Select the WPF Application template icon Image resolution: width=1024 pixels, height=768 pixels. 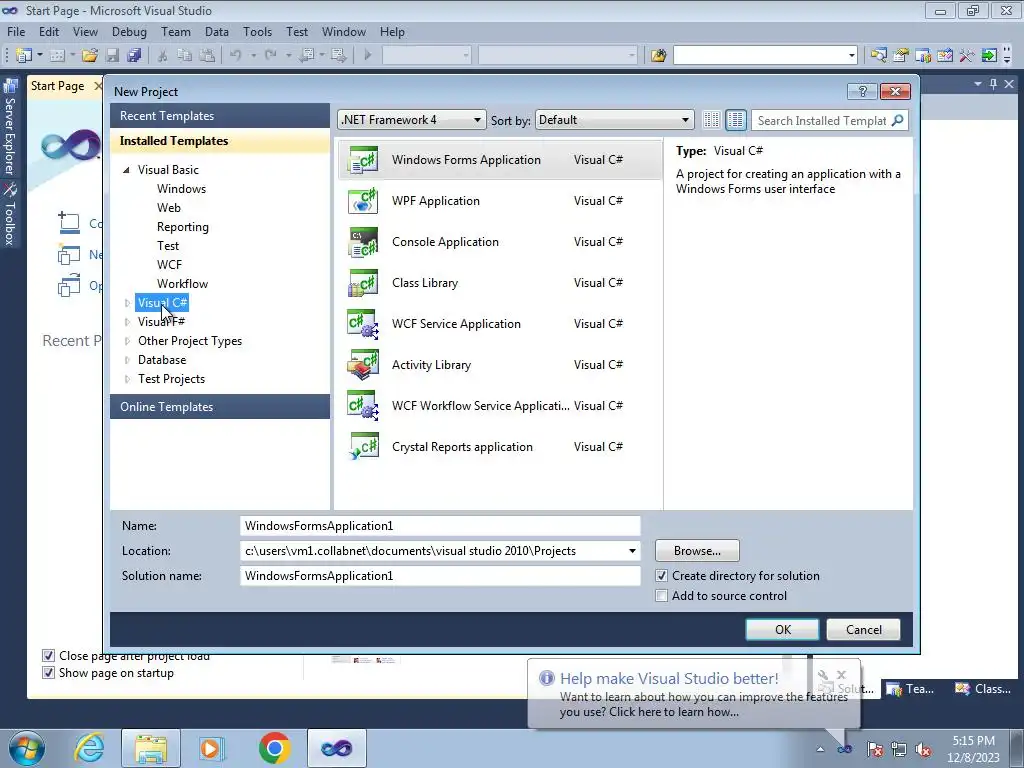tap(363, 201)
